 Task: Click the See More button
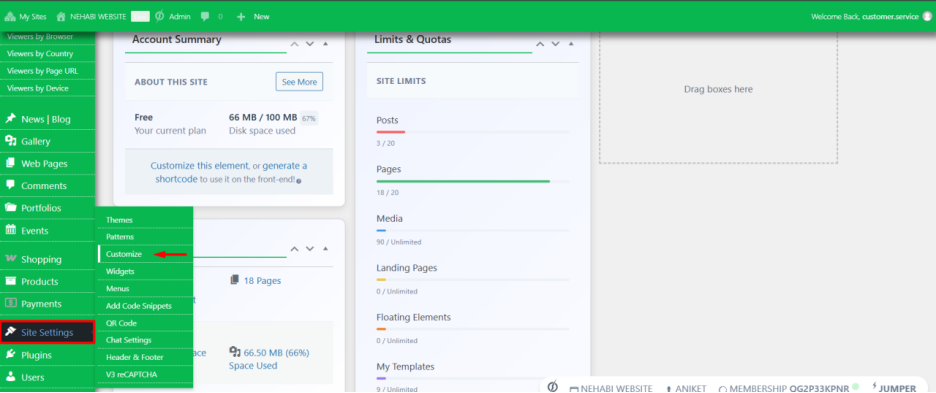click(x=299, y=82)
